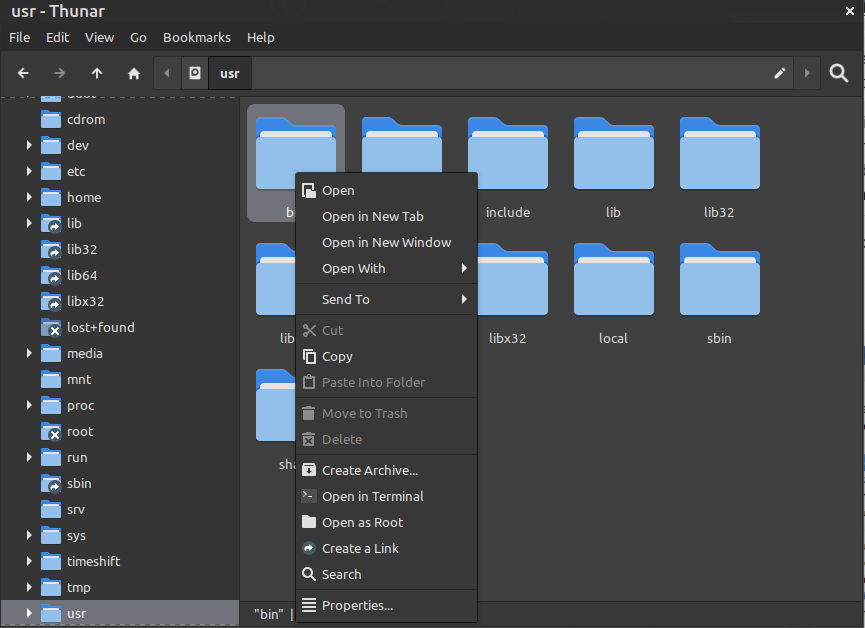
Task: Select sbin in the sidebar tree
Action: [79, 483]
